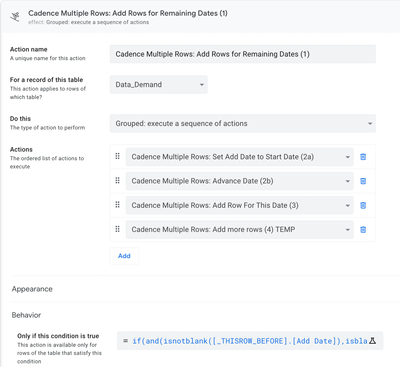
Task: Delete the Set Add Date to Start Date (2a) action
Action: (363, 157)
